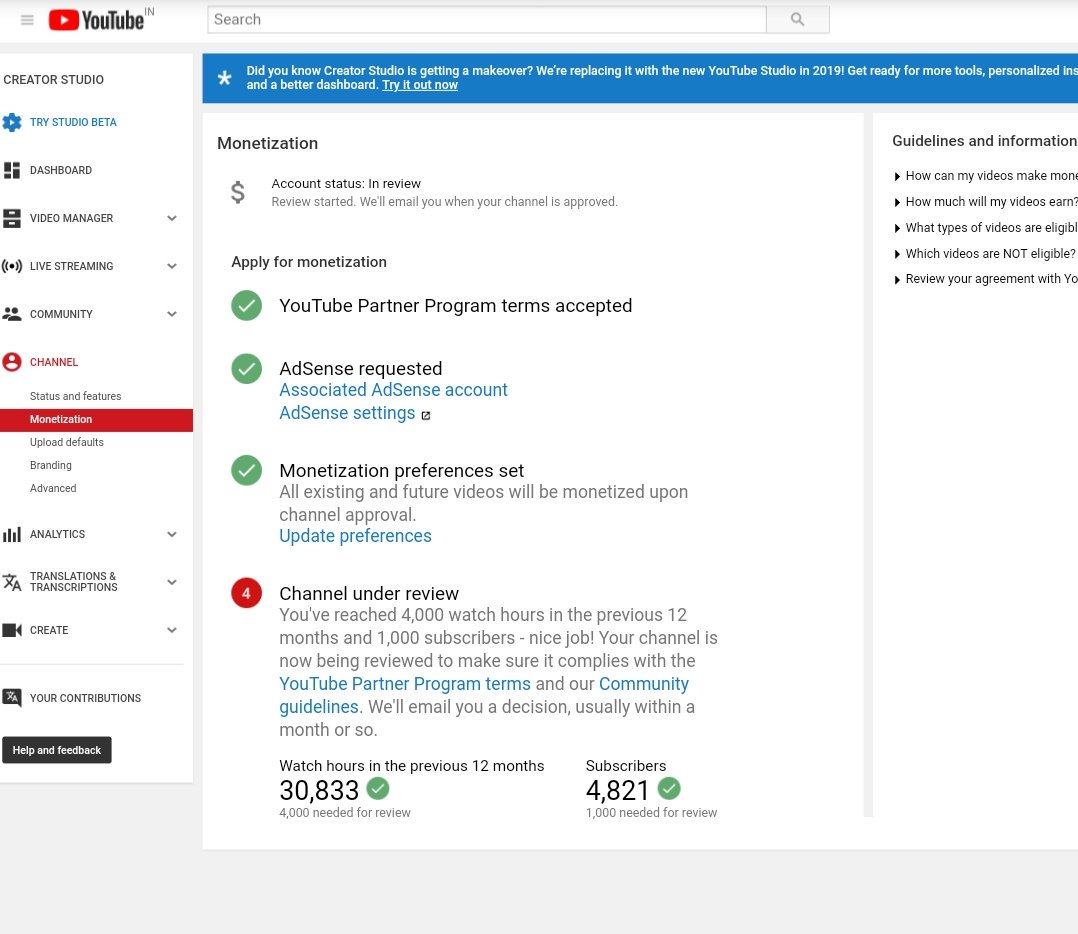Click the Analytics bar chart icon
The height and width of the screenshot is (934, 1078).
[12, 534]
